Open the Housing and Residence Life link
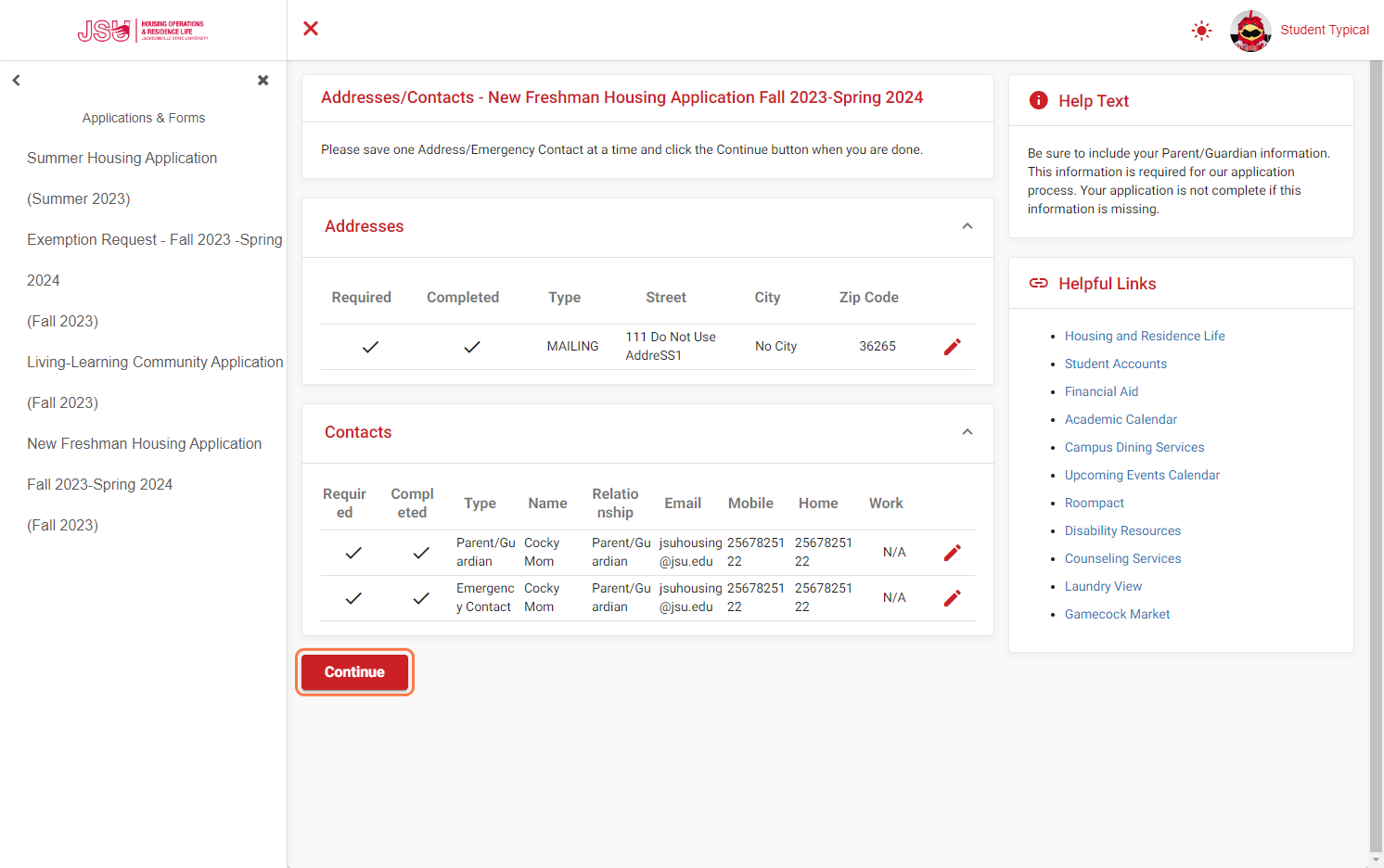Image resolution: width=1384 pixels, height=868 pixels. click(1145, 336)
